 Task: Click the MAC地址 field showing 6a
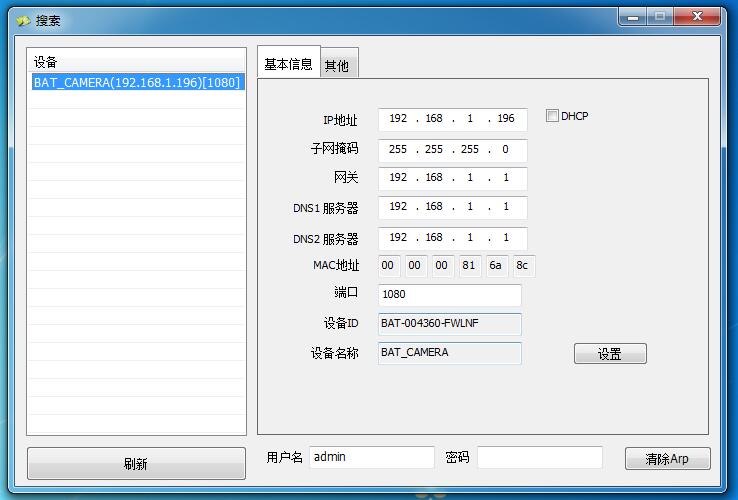tap(496, 266)
